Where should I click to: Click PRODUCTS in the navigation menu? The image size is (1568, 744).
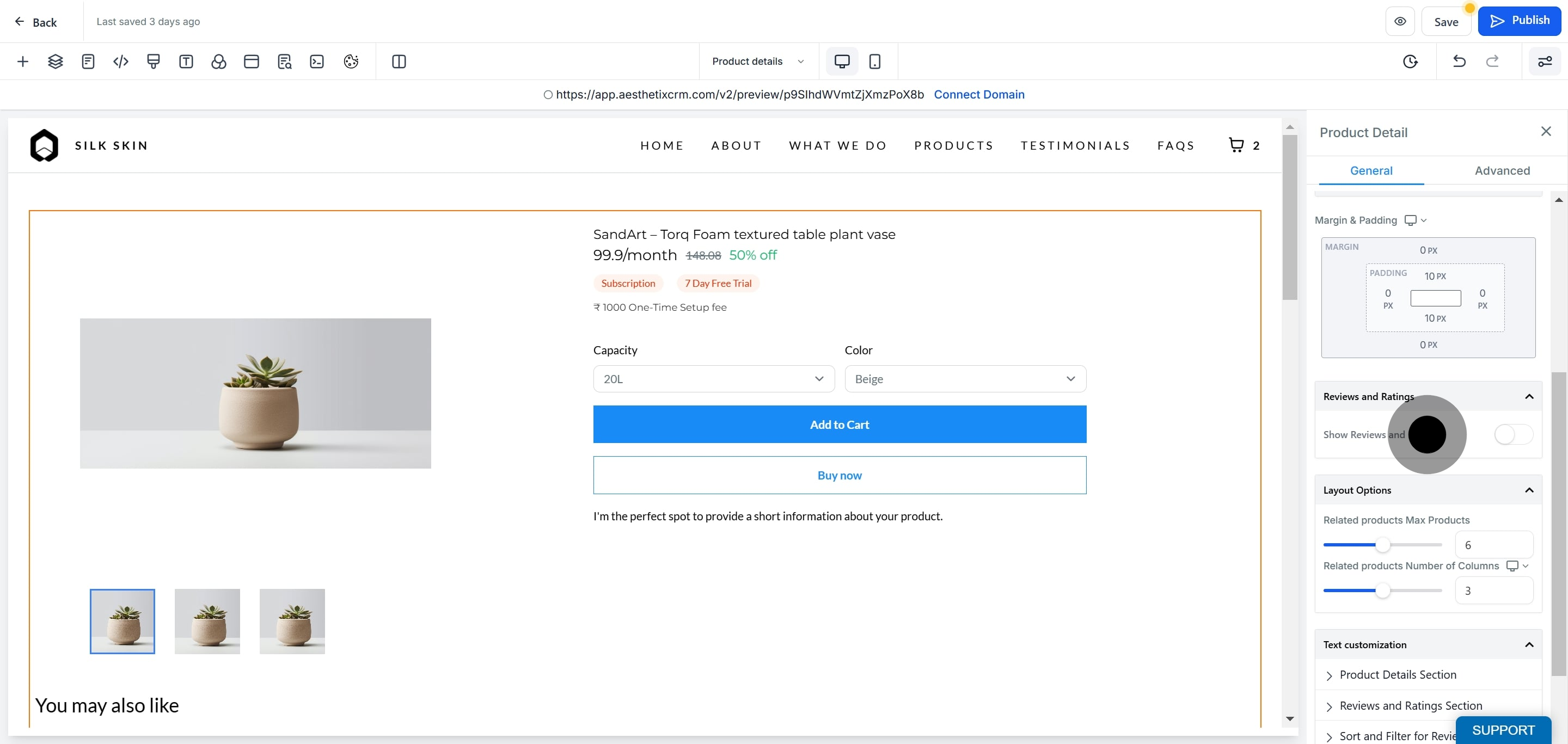(953, 145)
